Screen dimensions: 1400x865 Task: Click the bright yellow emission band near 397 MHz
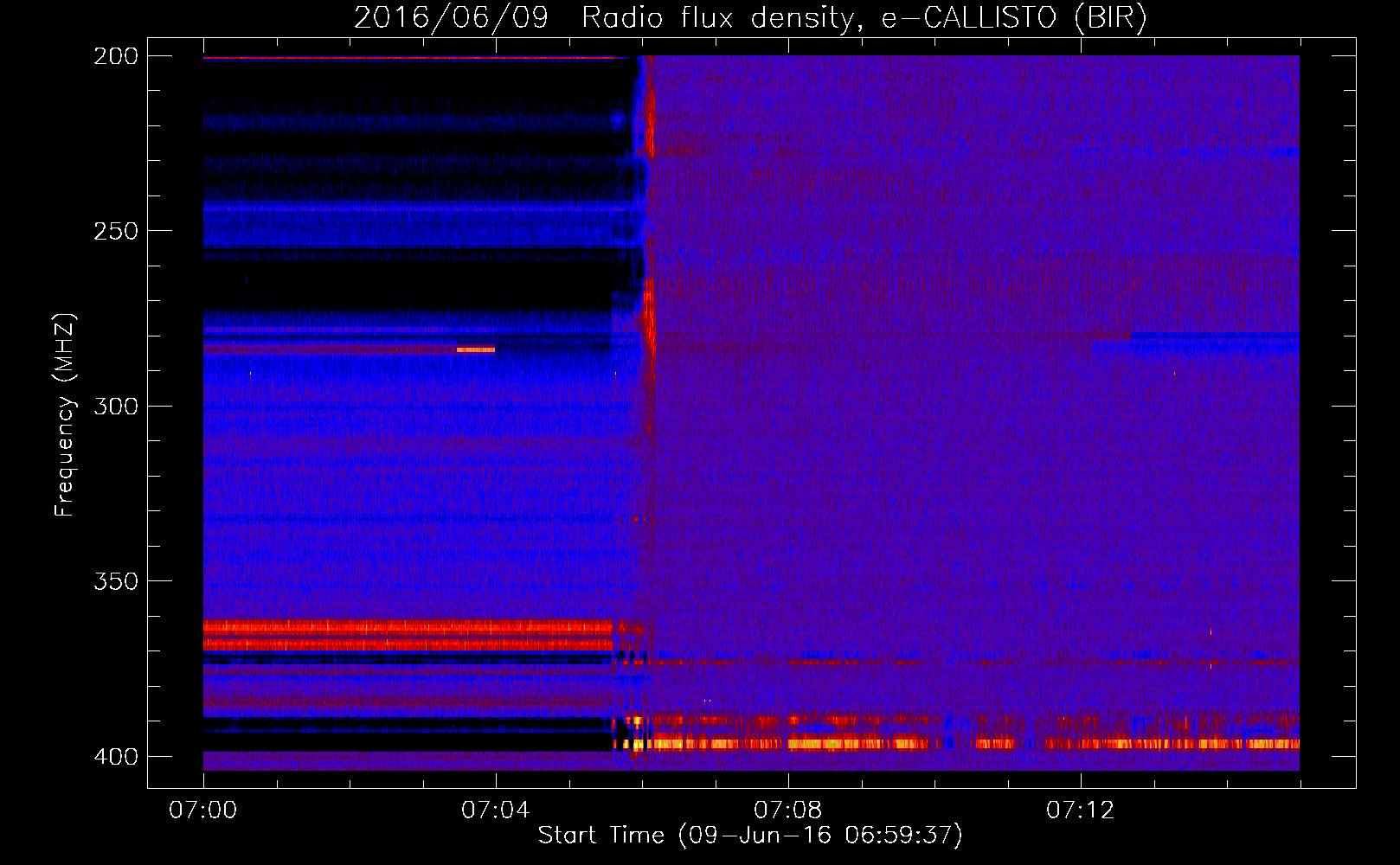tap(956, 743)
